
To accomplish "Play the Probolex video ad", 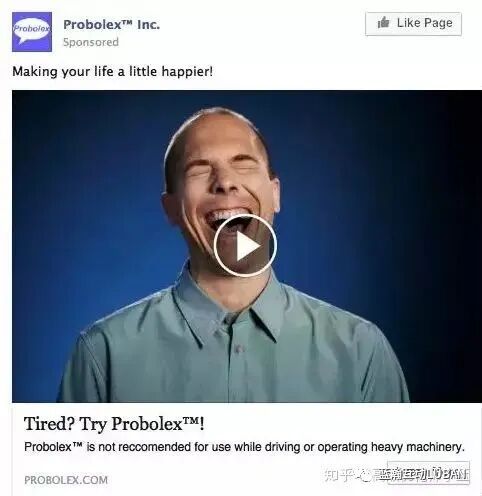I will point(245,245).
